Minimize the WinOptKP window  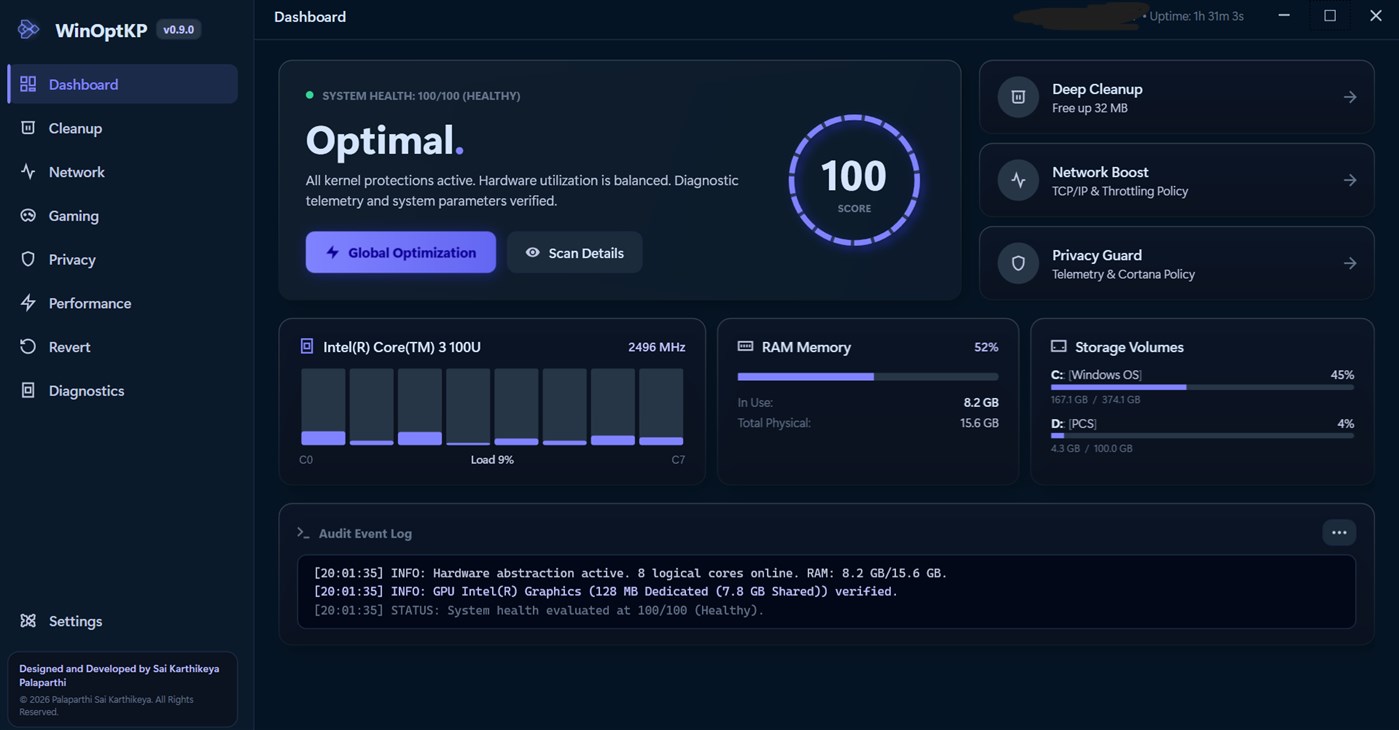[1284, 16]
